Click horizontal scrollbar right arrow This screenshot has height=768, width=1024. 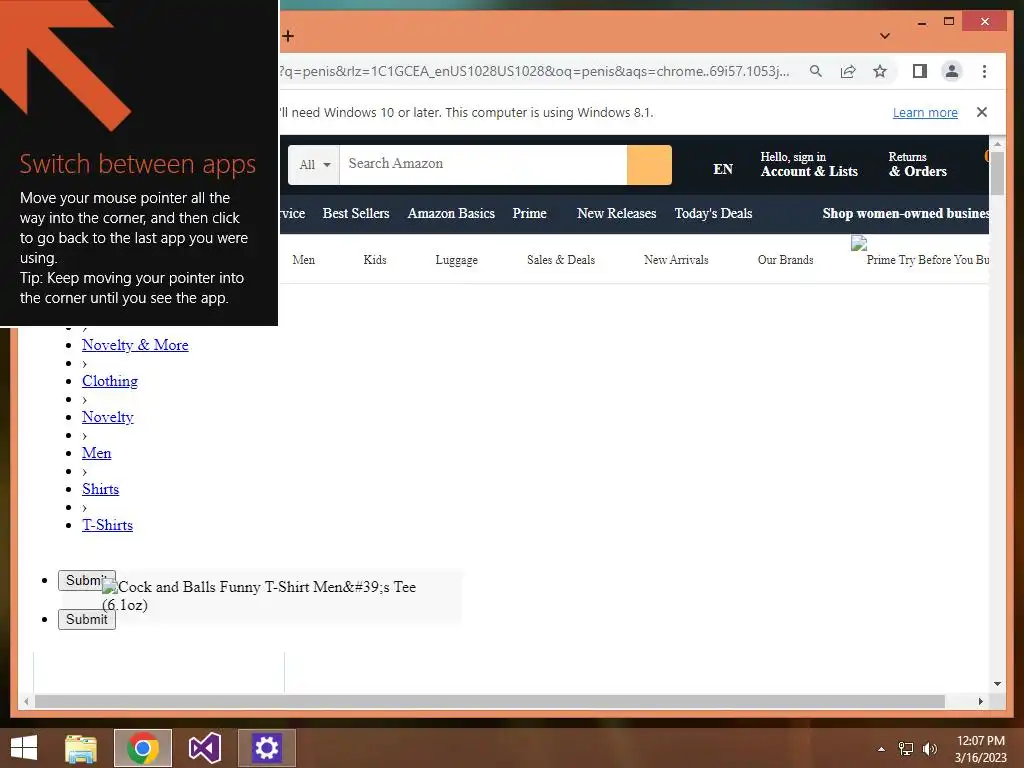980,701
